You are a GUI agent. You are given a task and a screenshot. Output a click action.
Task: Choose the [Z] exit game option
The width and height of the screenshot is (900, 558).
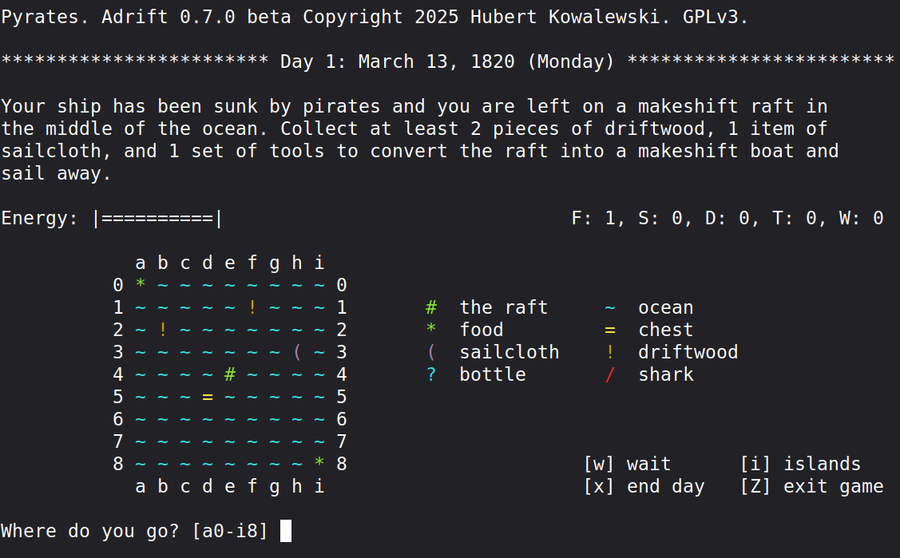pyautogui.click(x=811, y=487)
